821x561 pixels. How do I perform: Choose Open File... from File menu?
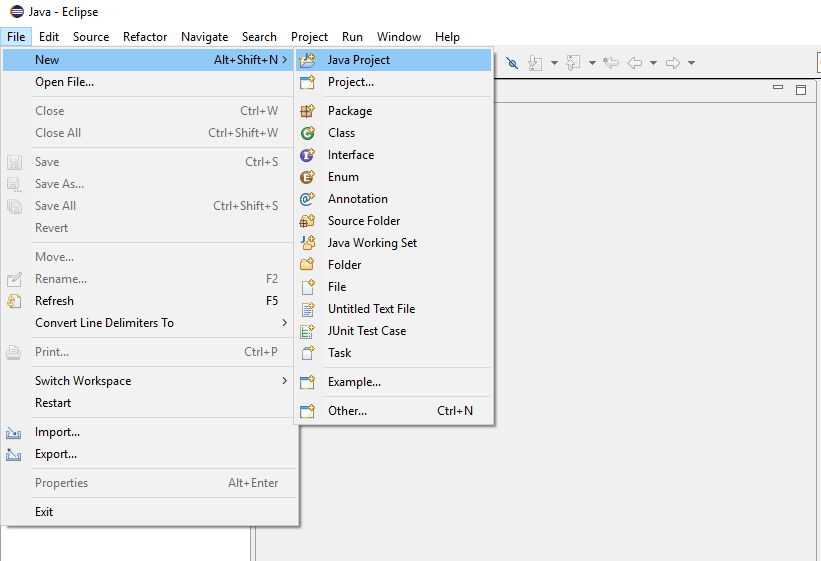[x=149, y=82]
